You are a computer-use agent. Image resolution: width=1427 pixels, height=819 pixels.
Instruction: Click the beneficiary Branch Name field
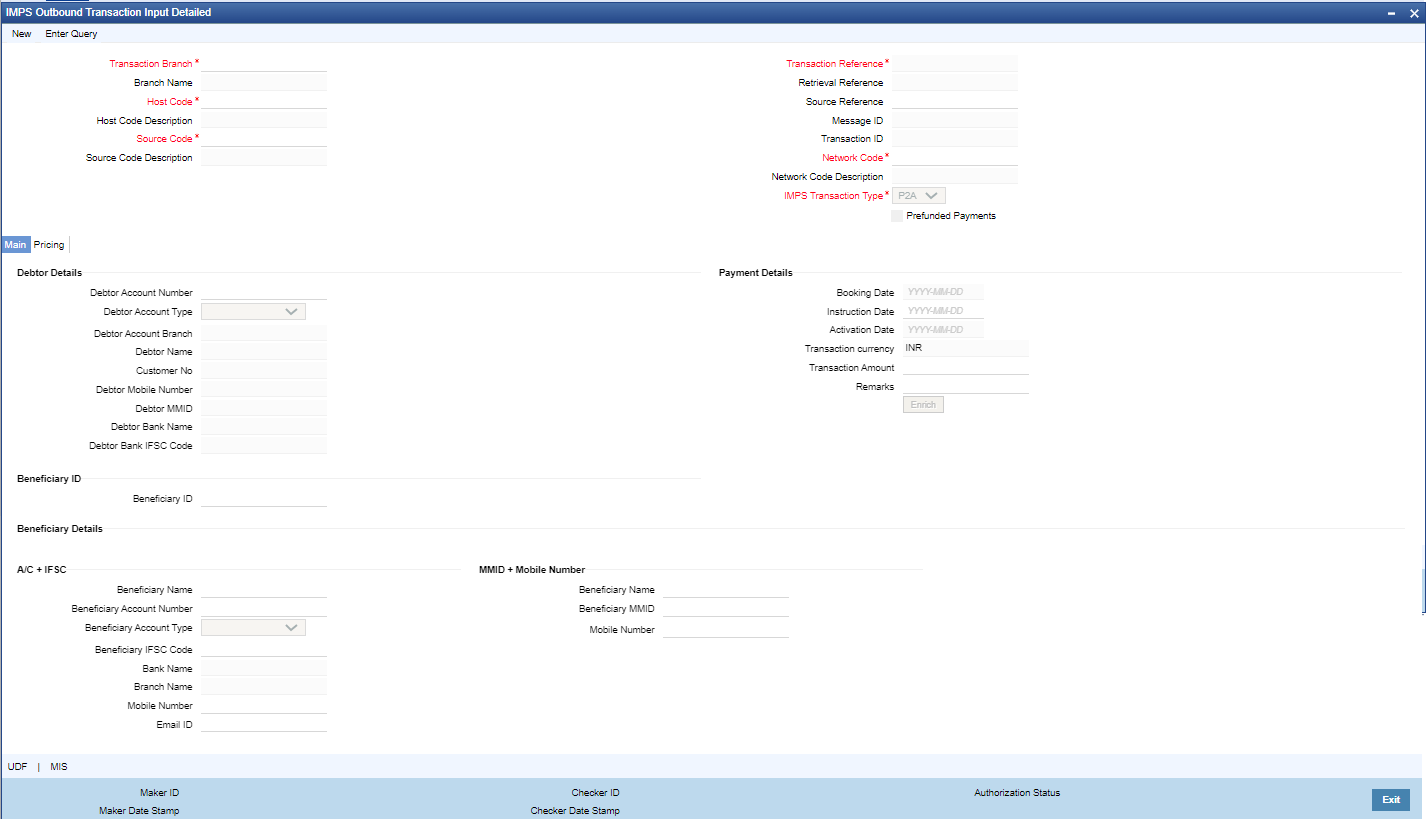[x=264, y=686]
